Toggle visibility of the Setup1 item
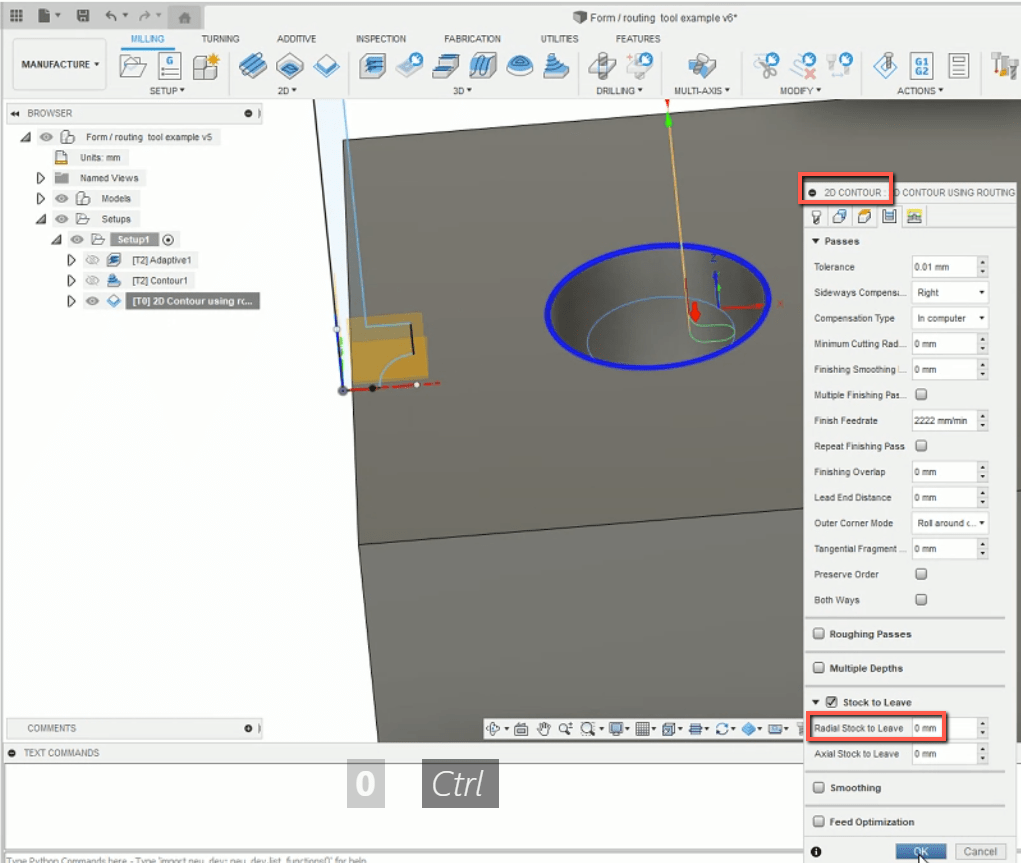This screenshot has width=1021, height=863. pos(77,239)
